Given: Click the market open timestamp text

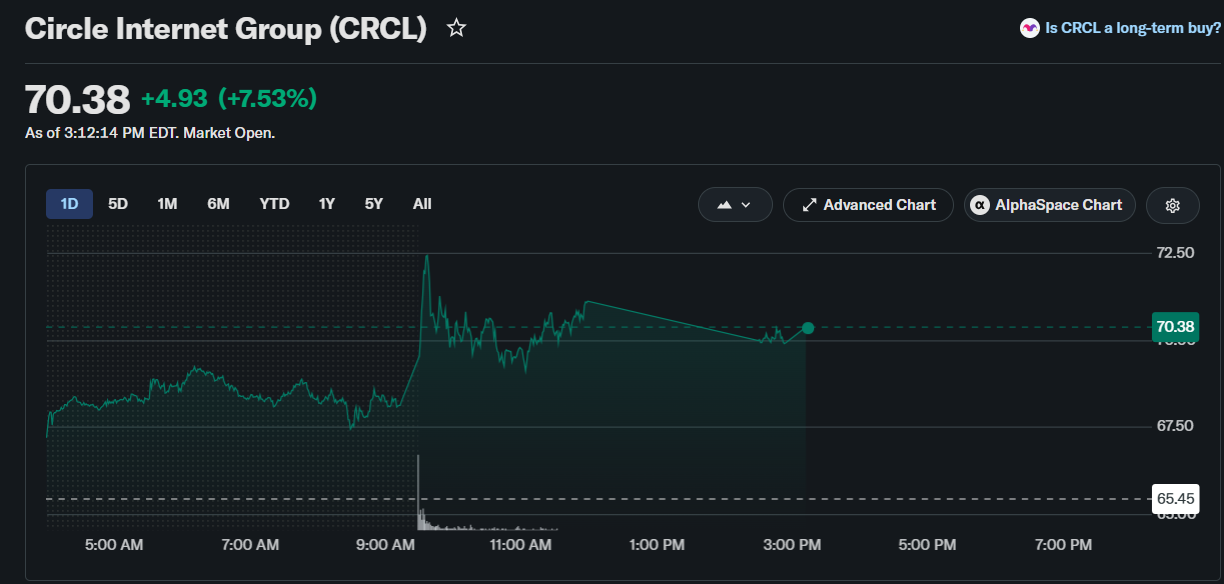Looking at the screenshot, I should coord(150,132).
